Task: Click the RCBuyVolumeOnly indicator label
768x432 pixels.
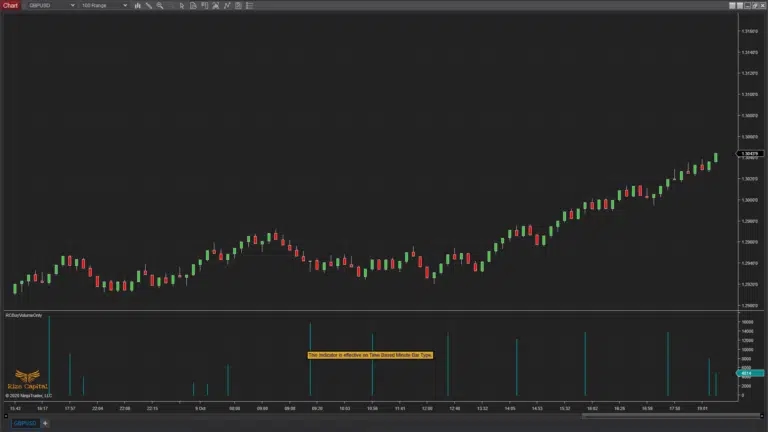Action: click(24, 315)
